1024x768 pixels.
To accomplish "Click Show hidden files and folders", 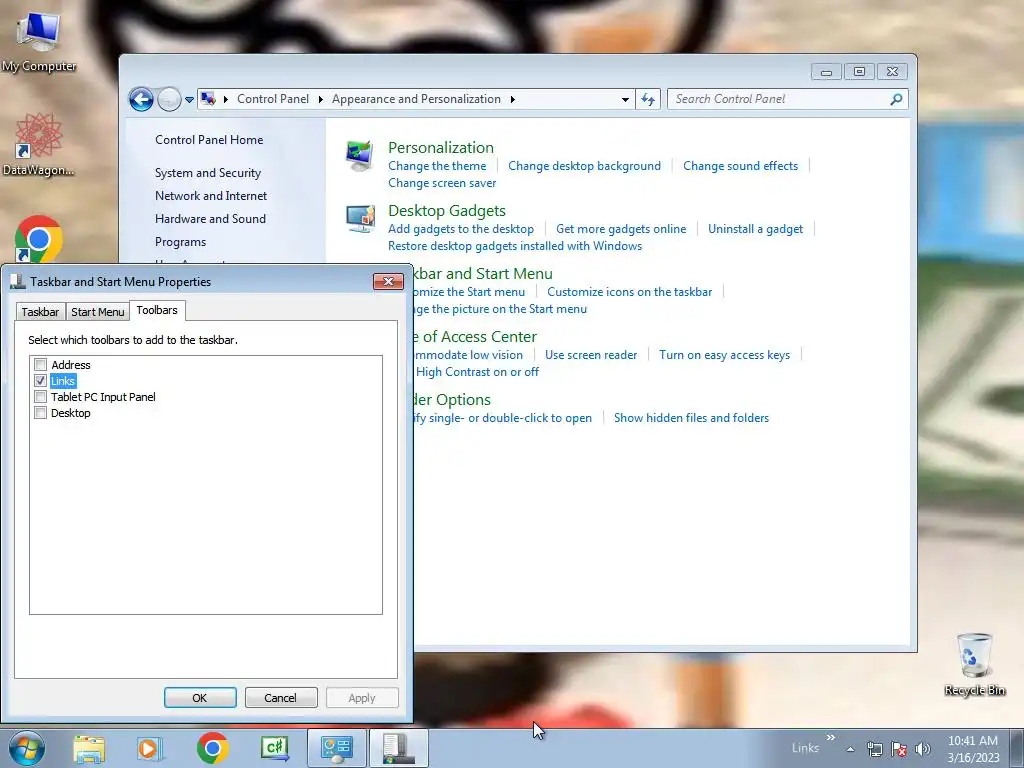I will 691,418.
